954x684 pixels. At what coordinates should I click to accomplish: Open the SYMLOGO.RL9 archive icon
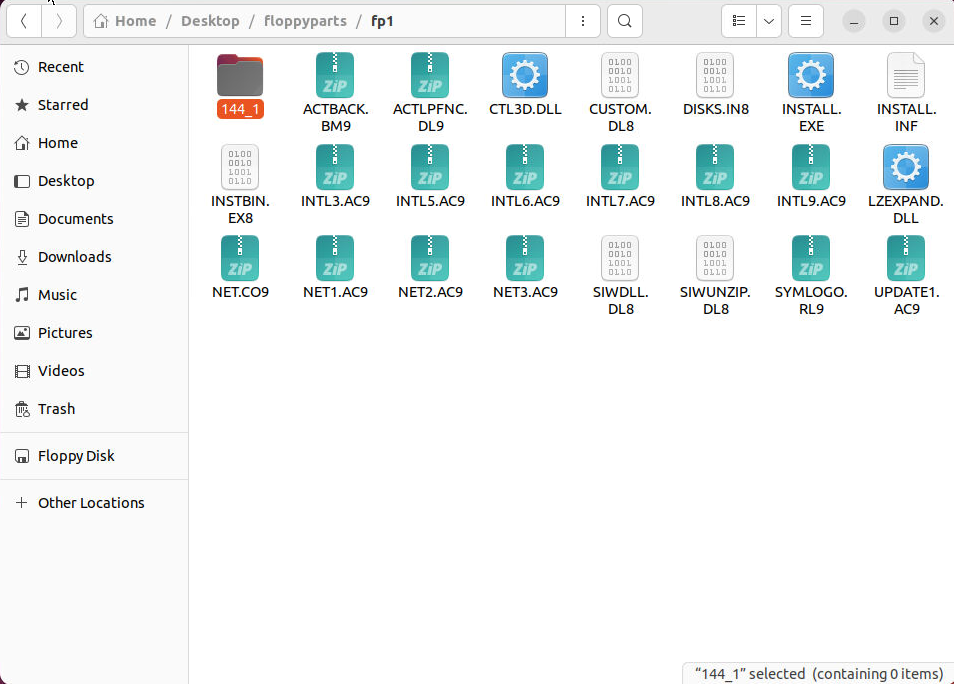810,258
